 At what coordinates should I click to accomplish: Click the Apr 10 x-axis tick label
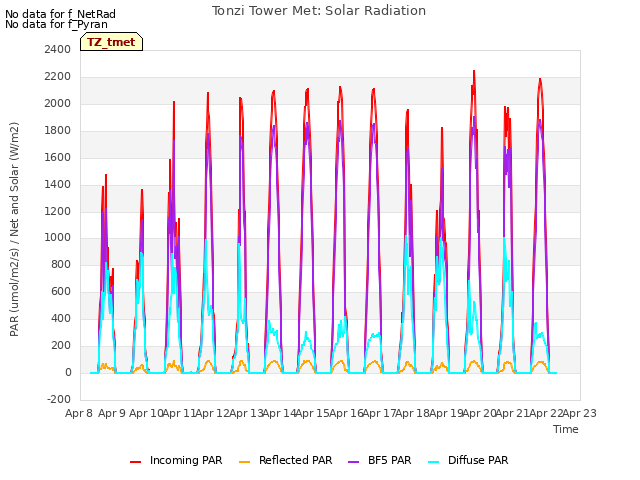click(x=146, y=413)
